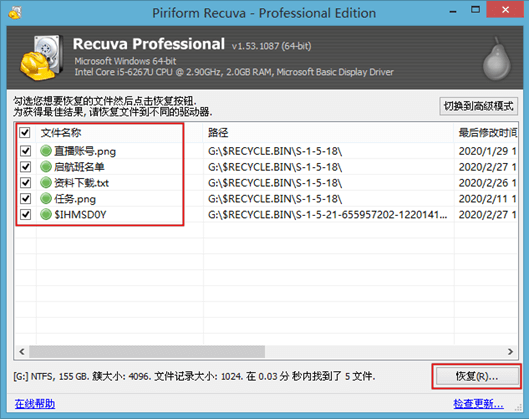Uncheck the 直播账号.png checkbox
Image resolution: width=529 pixels, height=419 pixels.
pyautogui.click(x=26, y=151)
